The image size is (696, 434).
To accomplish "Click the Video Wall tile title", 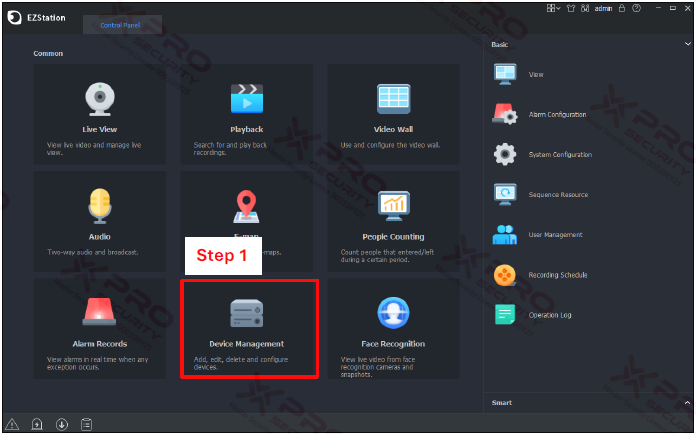I will 393,129.
